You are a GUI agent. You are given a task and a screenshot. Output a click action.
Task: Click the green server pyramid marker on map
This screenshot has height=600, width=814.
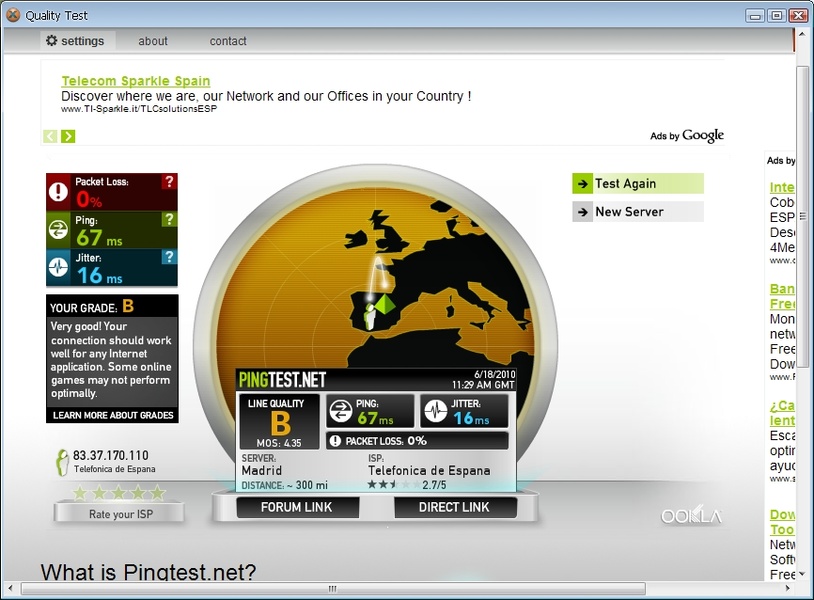point(385,304)
